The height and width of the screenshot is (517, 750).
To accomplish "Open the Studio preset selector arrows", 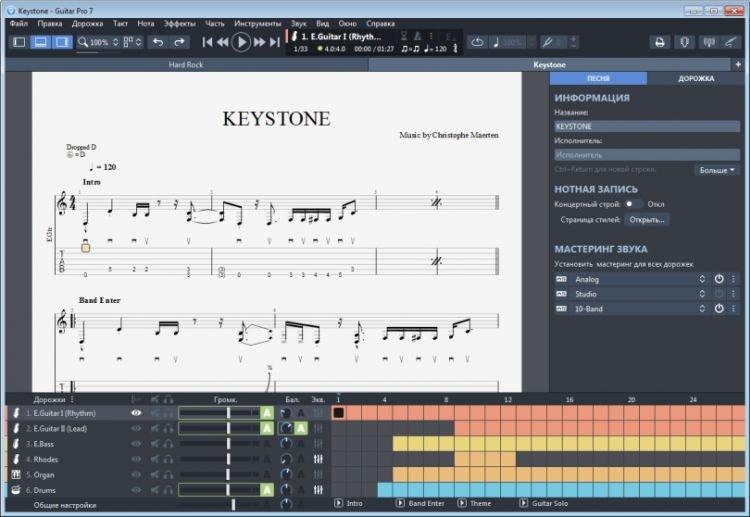I will tap(702, 294).
